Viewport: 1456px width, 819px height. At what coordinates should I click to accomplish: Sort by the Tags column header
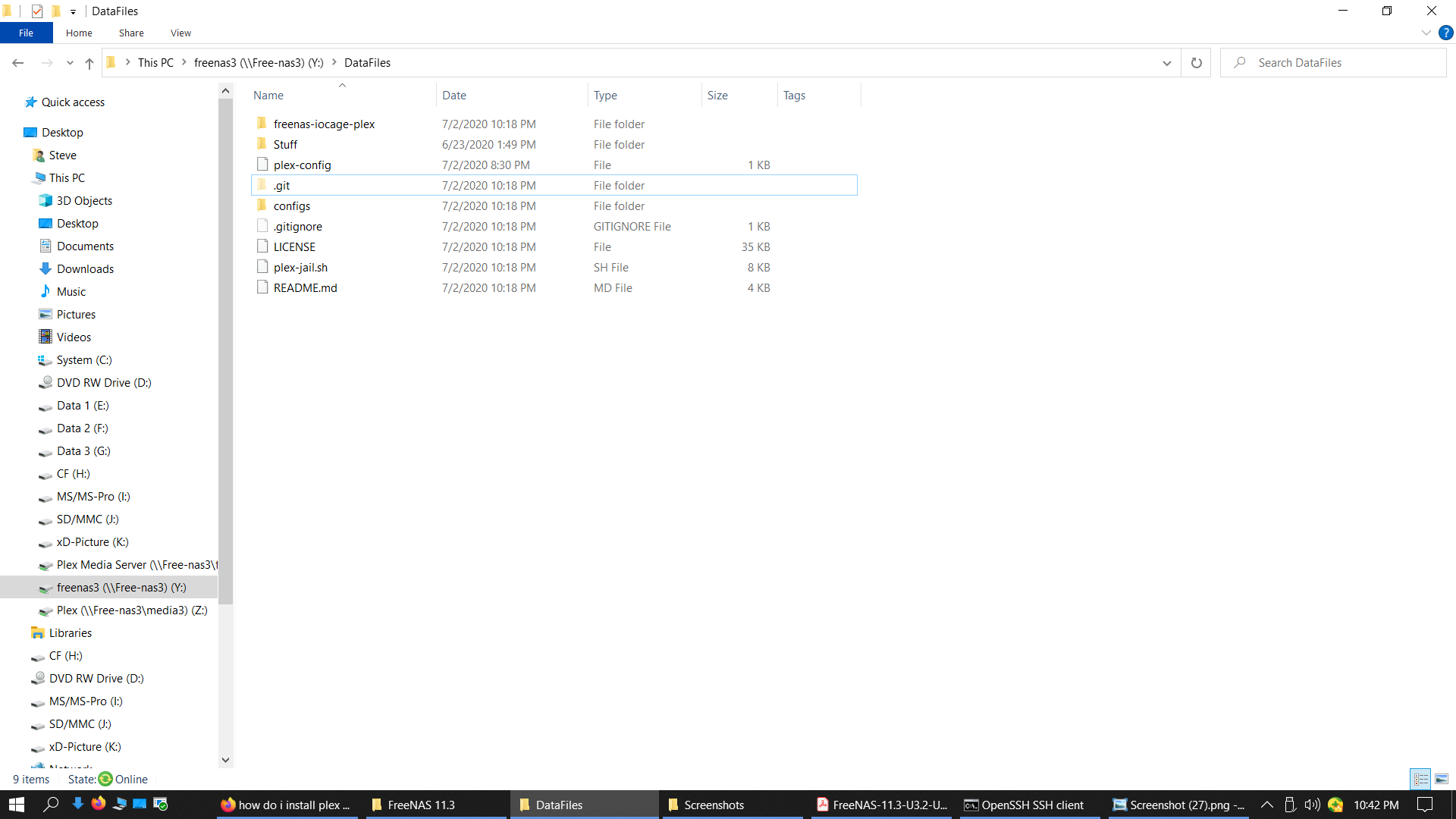pyautogui.click(x=819, y=96)
